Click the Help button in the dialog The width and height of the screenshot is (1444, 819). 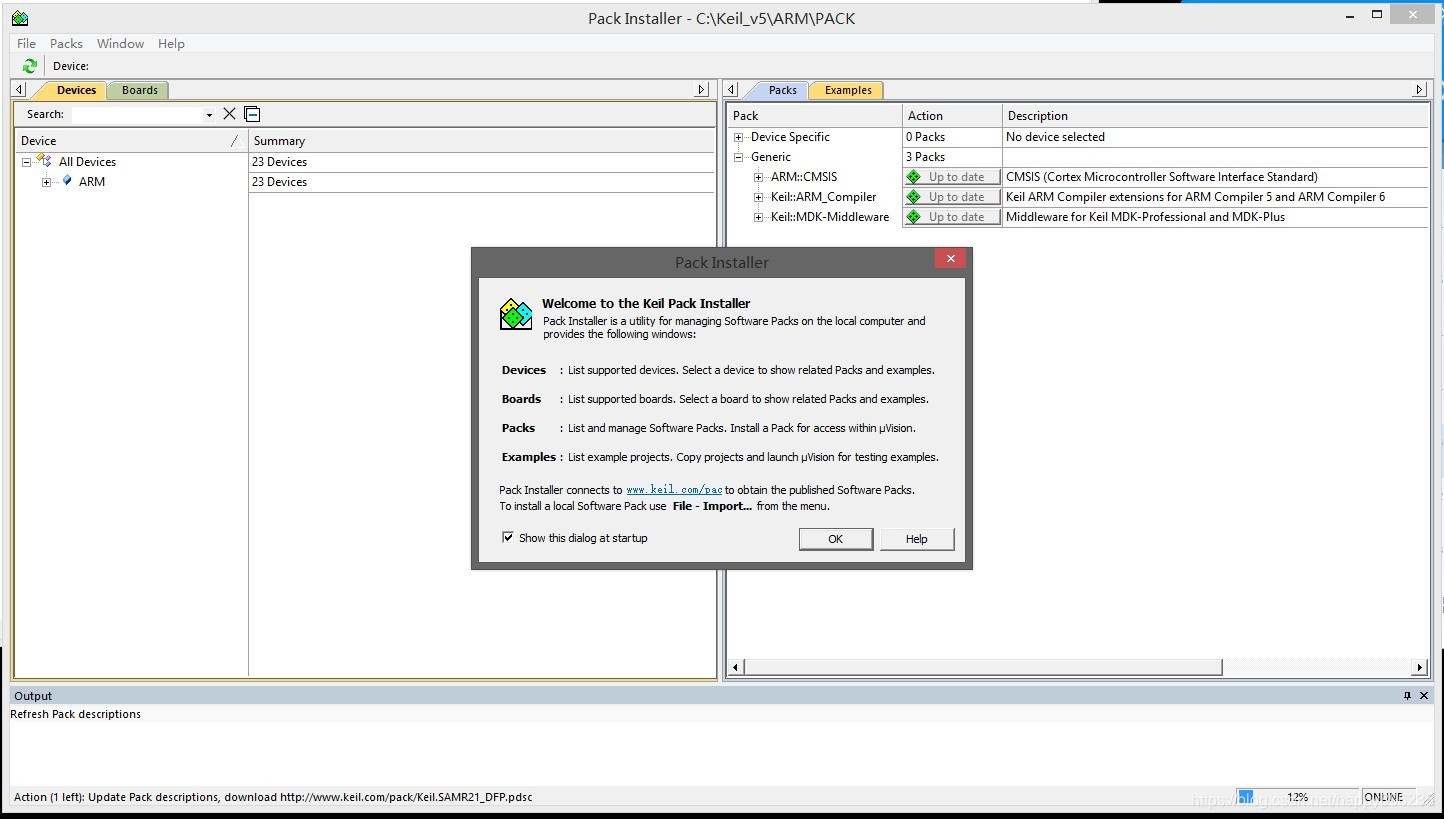917,539
